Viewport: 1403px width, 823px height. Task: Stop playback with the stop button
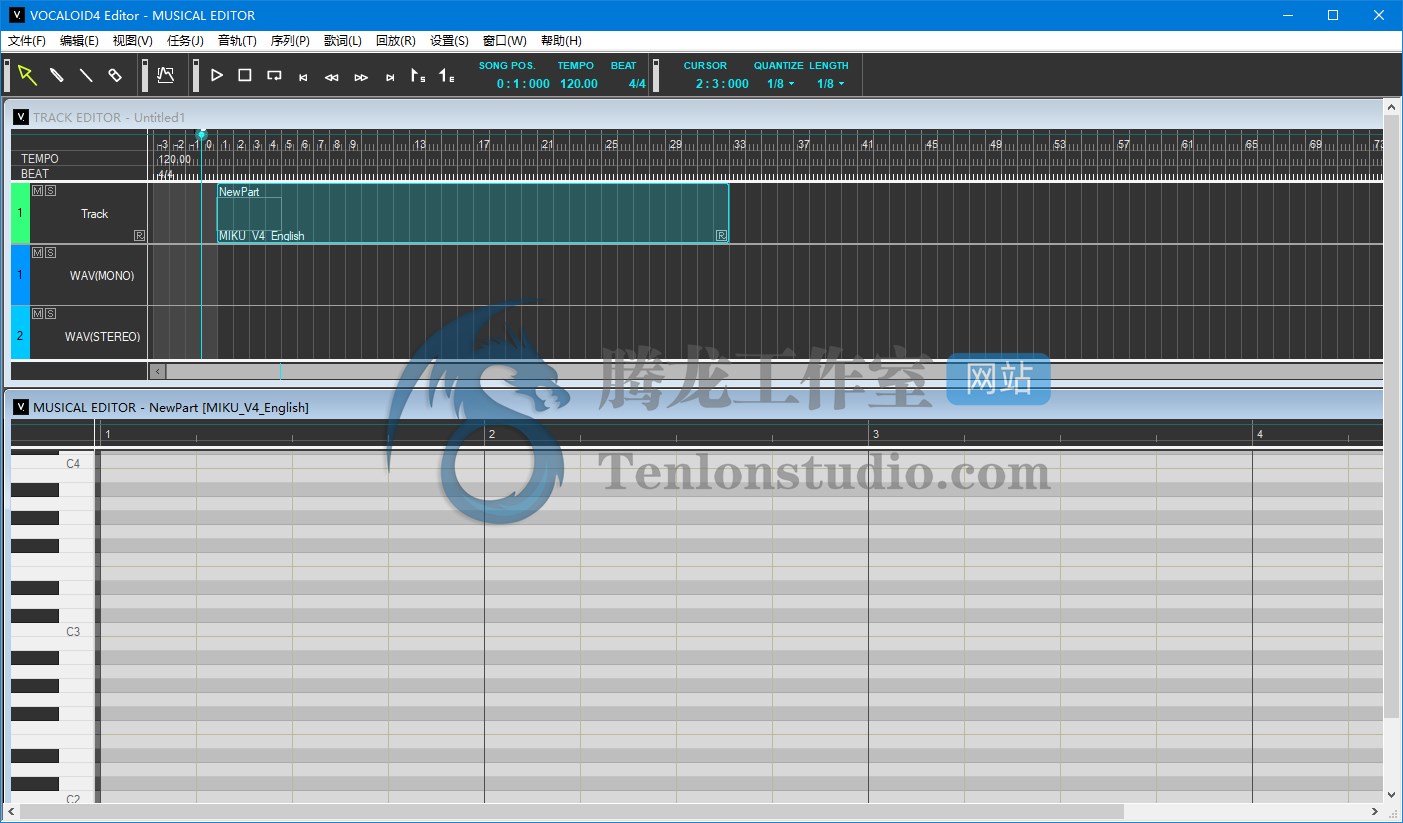pyautogui.click(x=245, y=75)
